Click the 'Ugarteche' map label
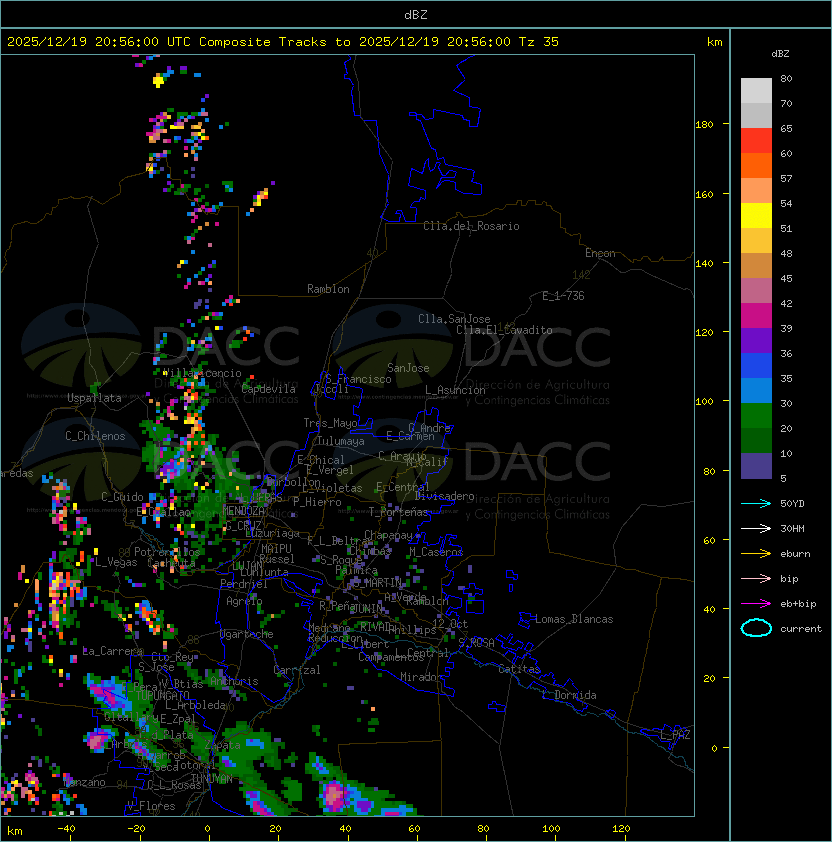The image size is (832, 842). pos(246,634)
